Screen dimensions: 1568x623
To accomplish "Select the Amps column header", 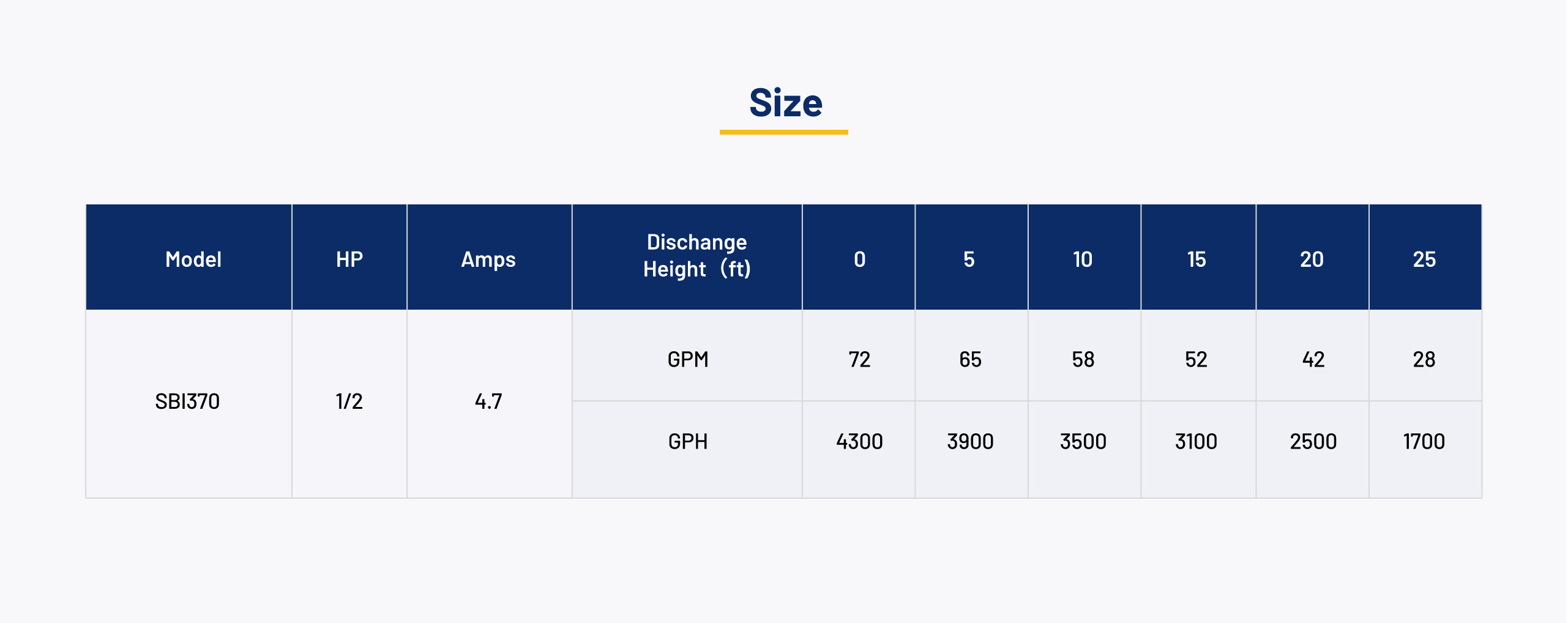I will coord(488,259).
